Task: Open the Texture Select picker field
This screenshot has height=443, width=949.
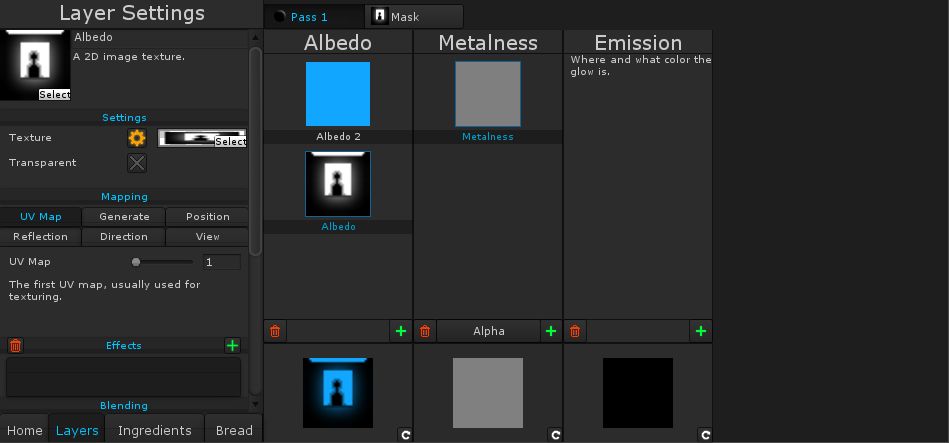Action: (x=202, y=138)
